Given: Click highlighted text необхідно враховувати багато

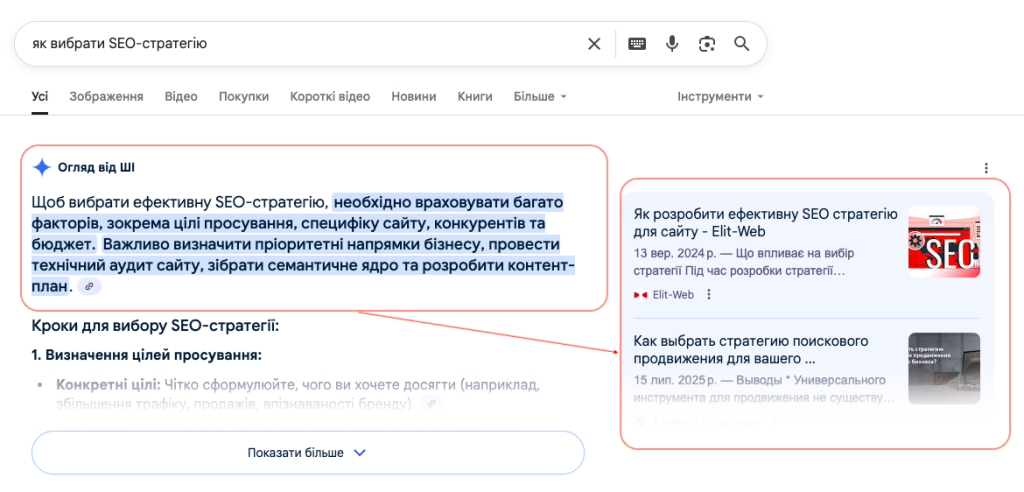Looking at the screenshot, I should click(x=448, y=201).
